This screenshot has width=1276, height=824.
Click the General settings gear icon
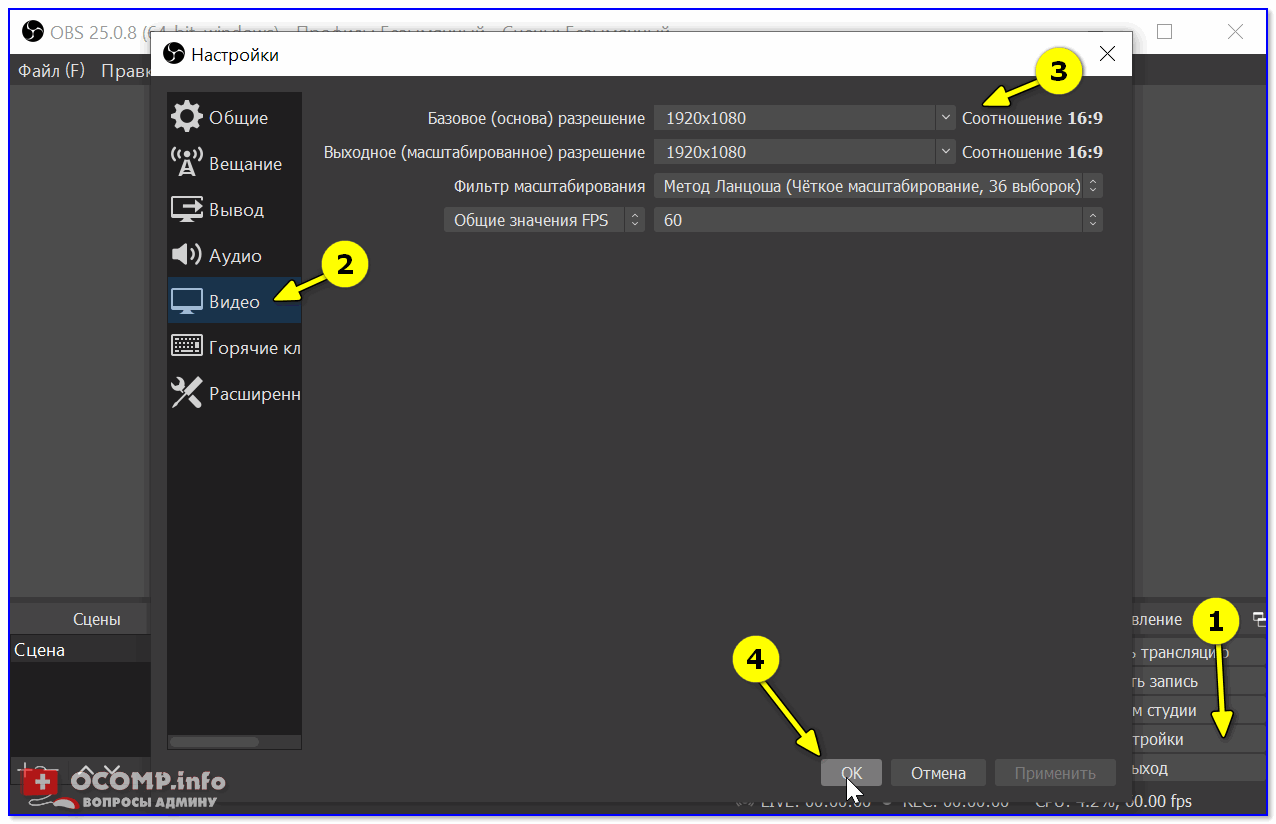(x=186, y=117)
